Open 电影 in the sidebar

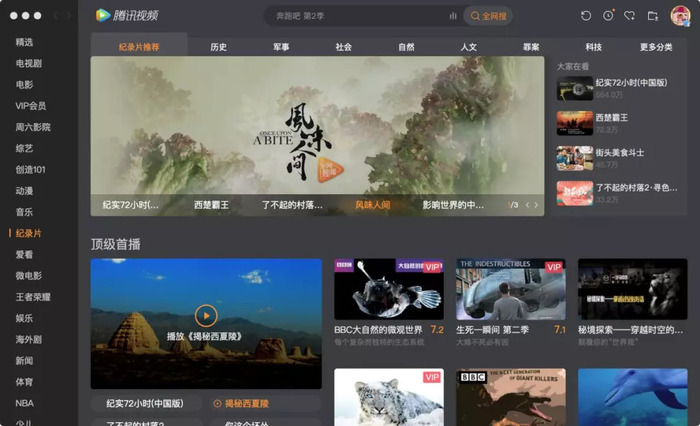tap(24, 84)
